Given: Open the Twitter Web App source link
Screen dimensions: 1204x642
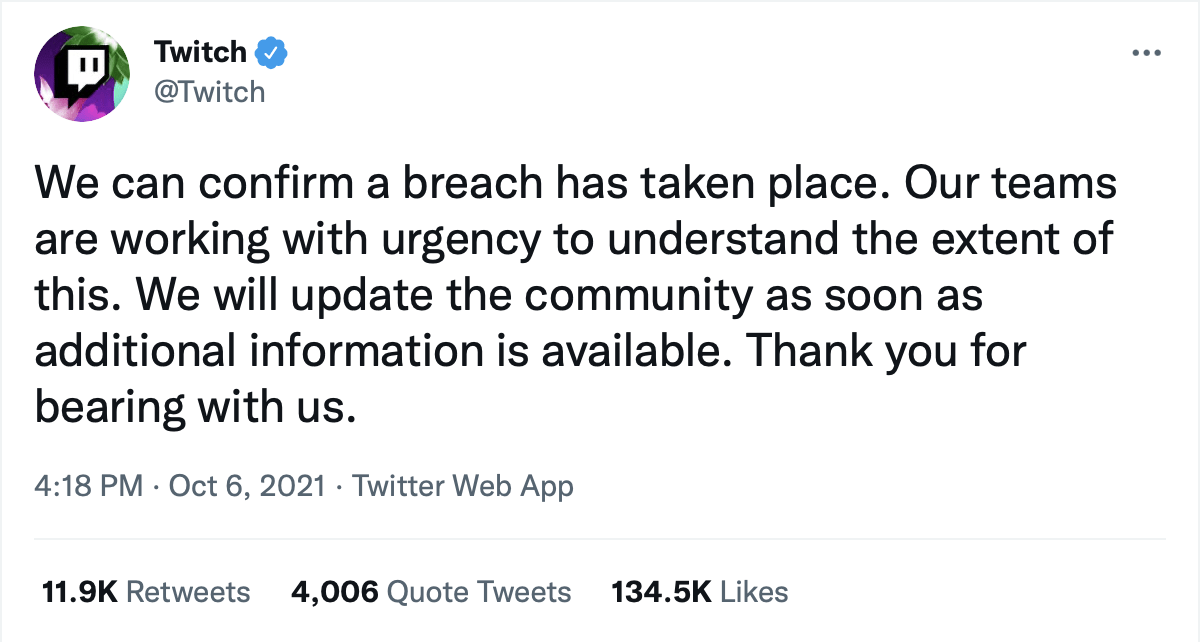Looking at the screenshot, I should point(463,487).
